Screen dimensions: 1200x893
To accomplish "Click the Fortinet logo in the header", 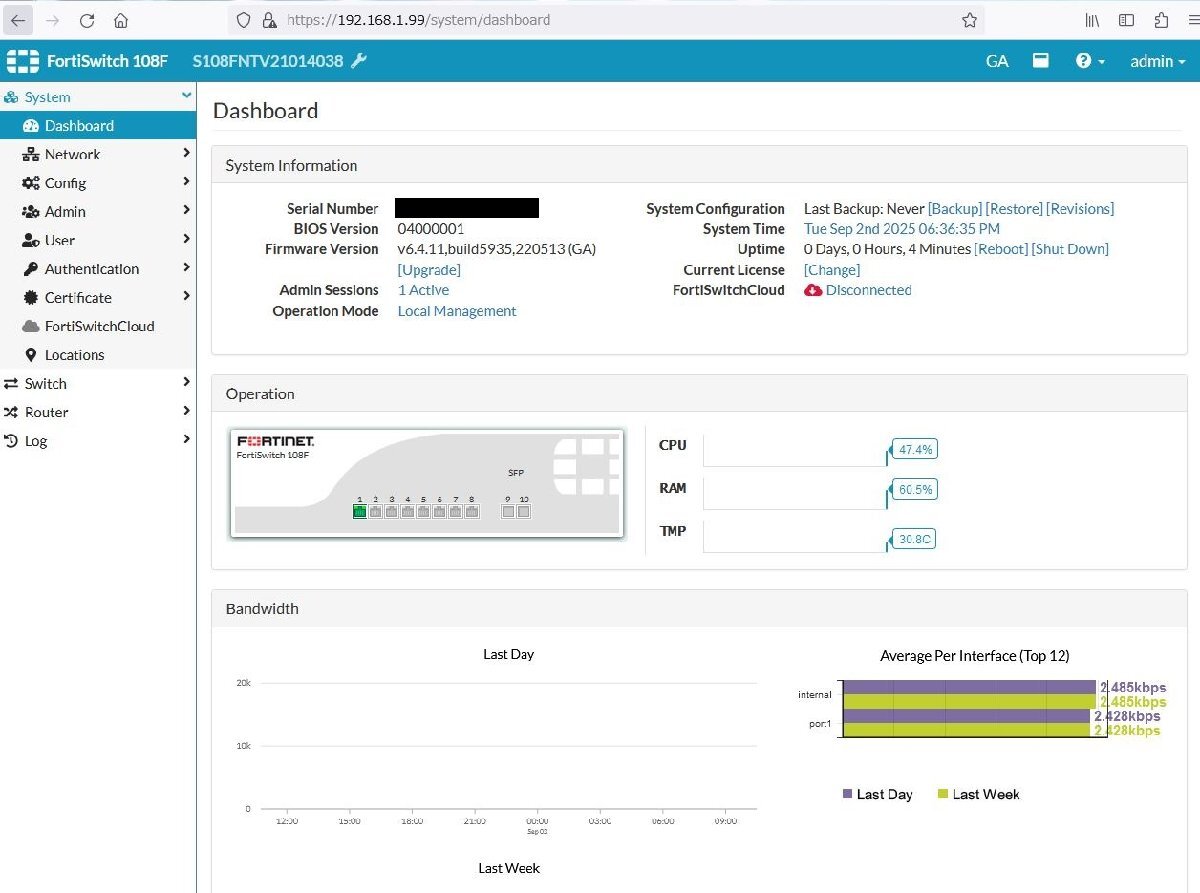I will pyautogui.click(x=22, y=61).
